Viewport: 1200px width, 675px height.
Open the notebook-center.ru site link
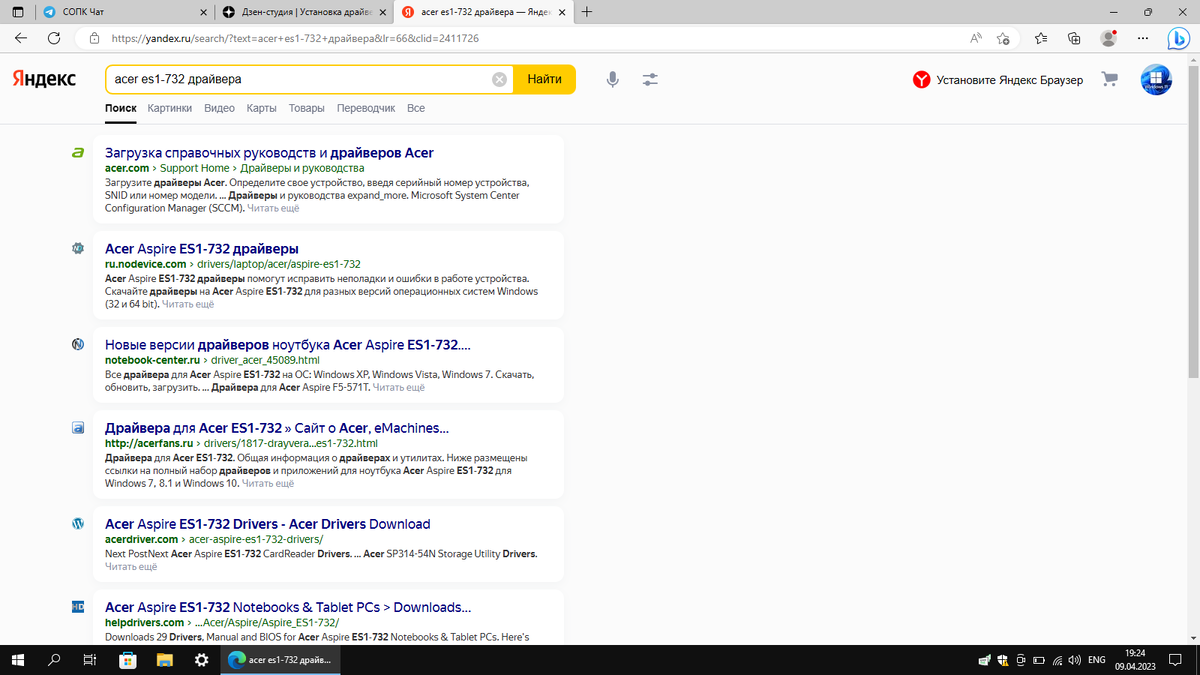click(152, 360)
